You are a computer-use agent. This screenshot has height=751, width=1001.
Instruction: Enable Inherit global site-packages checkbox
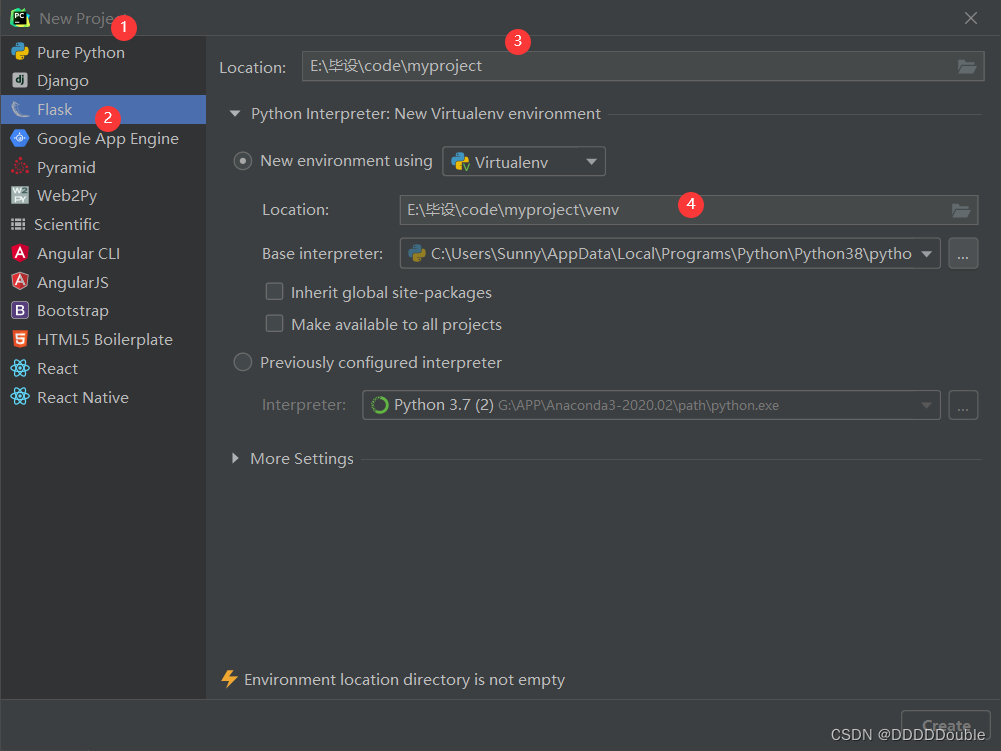tap(275, 292)
